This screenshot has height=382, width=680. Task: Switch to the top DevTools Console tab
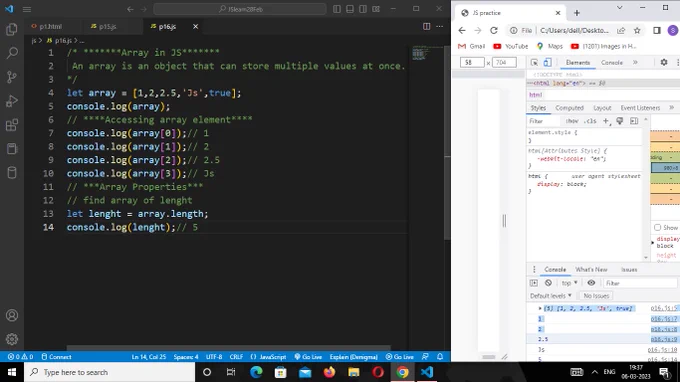click(x=611, y=62)
